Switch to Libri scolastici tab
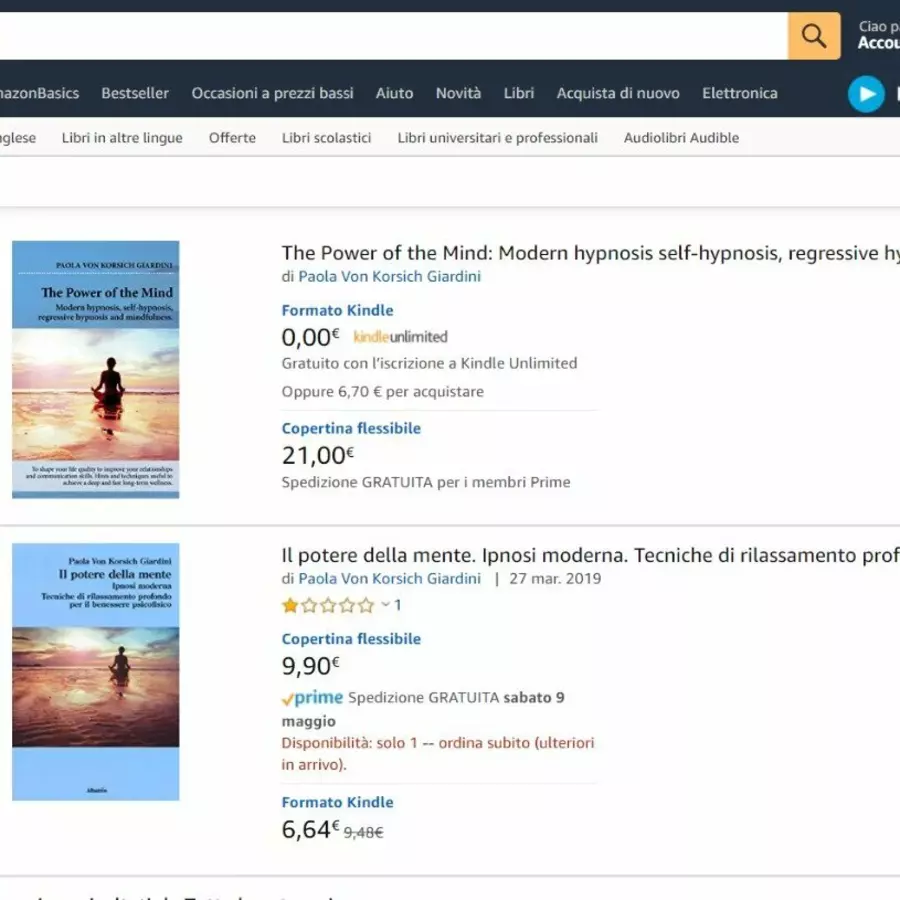 326,138
